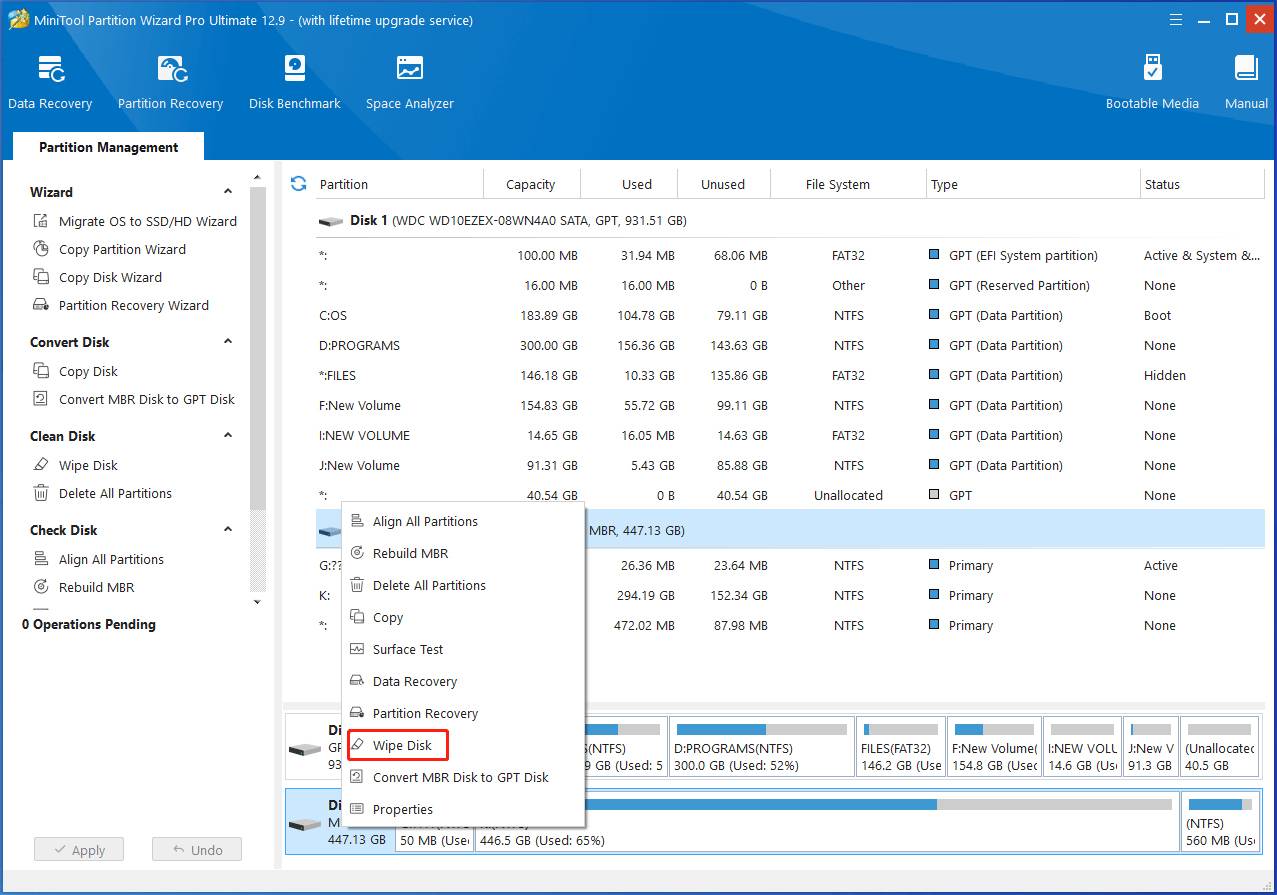Choose Copy from context menu
1277x895 pixels.
(463, 617)
